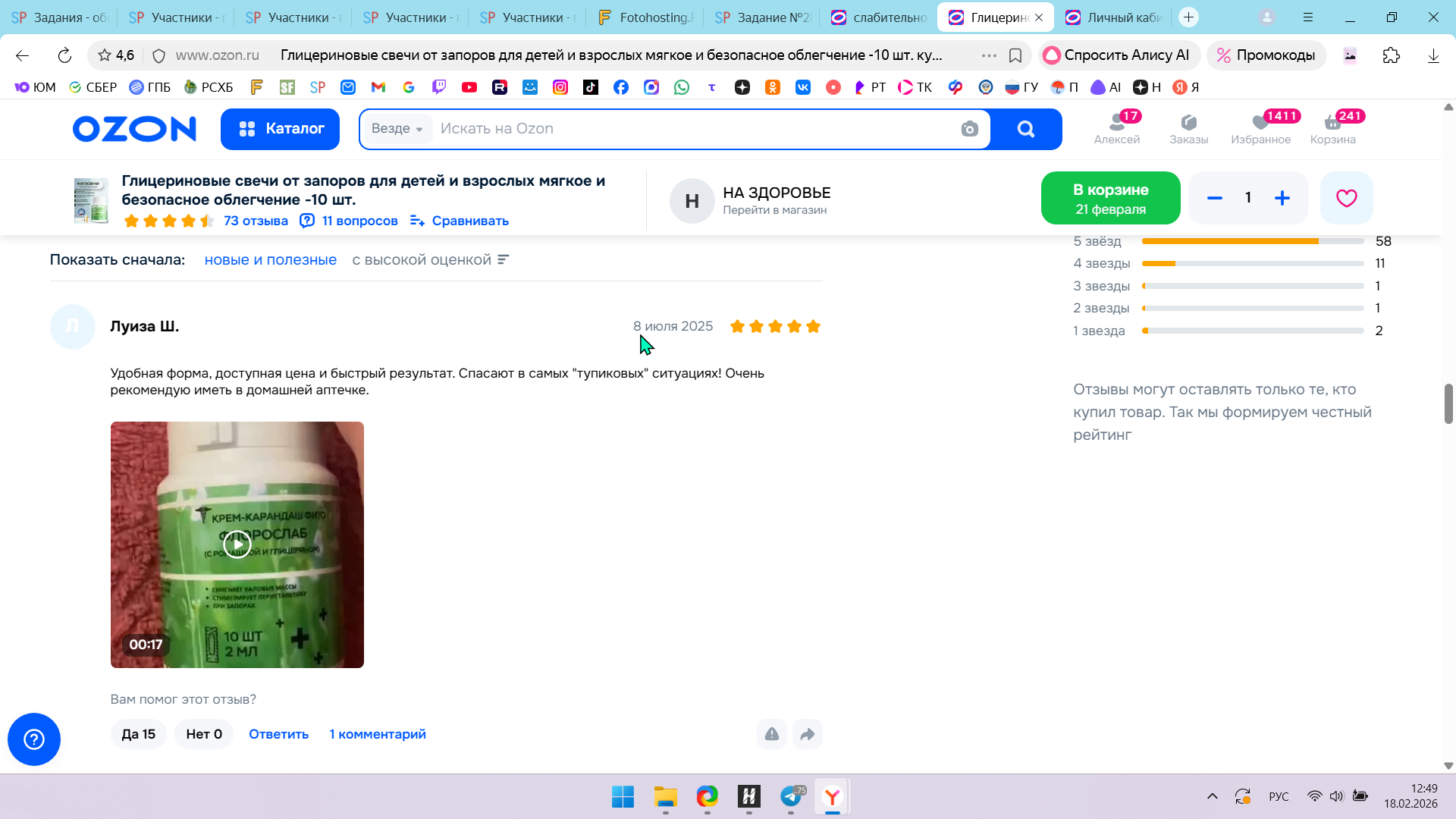This screenshot has width=1456, height=819.
Task: Add product to favorites with heart icon
Action: pyautogui.click(x=1346, y=198)
